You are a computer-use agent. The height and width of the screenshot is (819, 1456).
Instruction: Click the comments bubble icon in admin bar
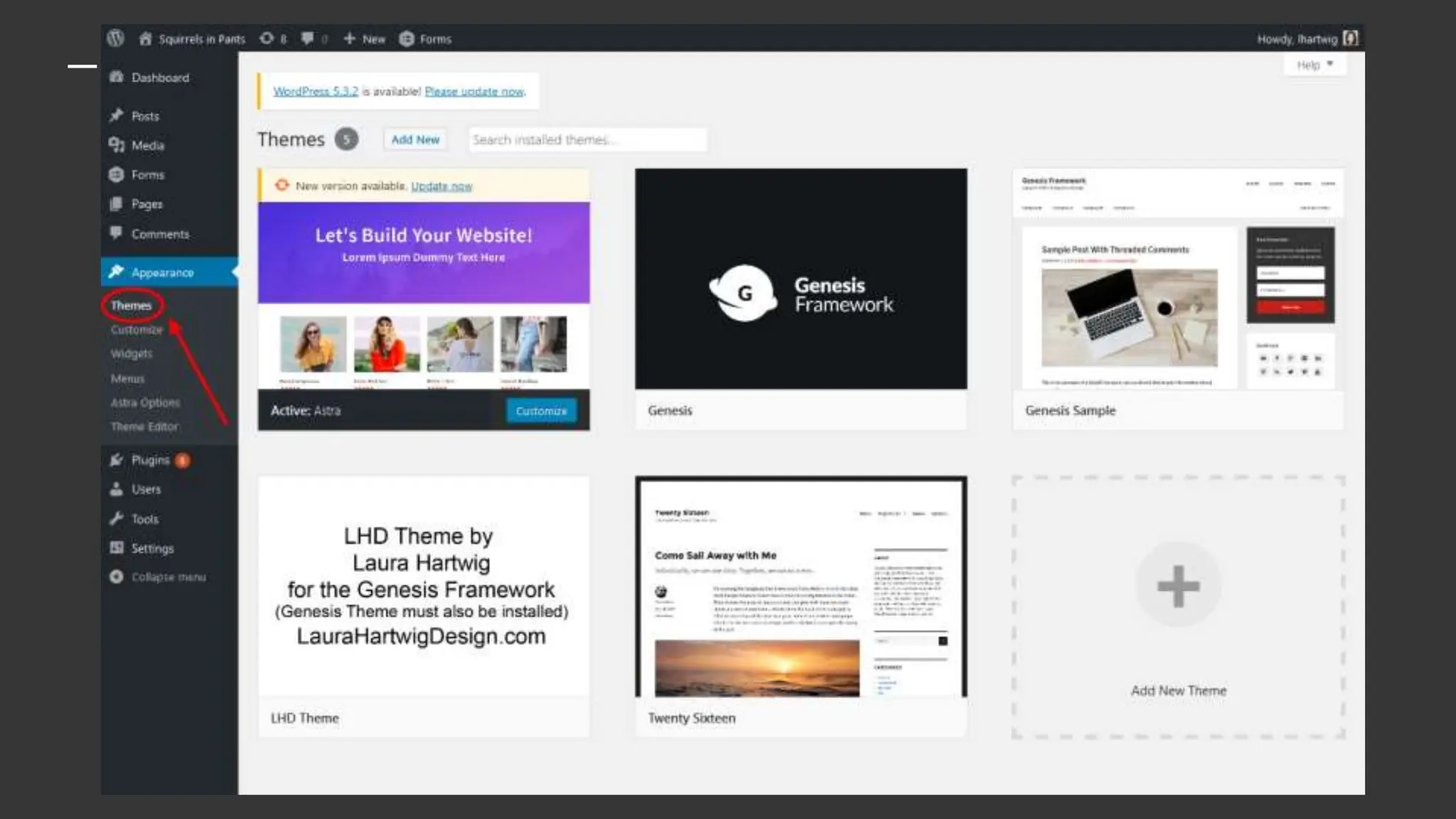307,38
